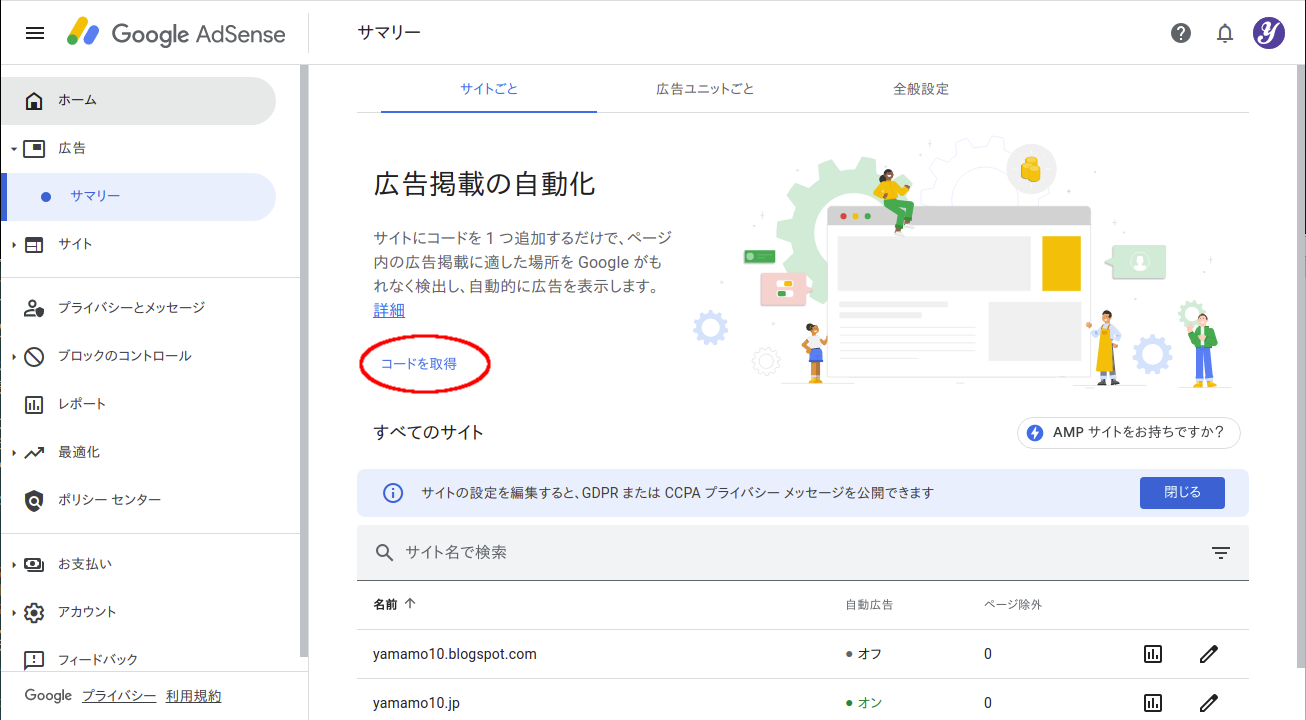Click the お支払い payments icon
The width and height of the screenshot is (1306, 720).
[34, 564]
